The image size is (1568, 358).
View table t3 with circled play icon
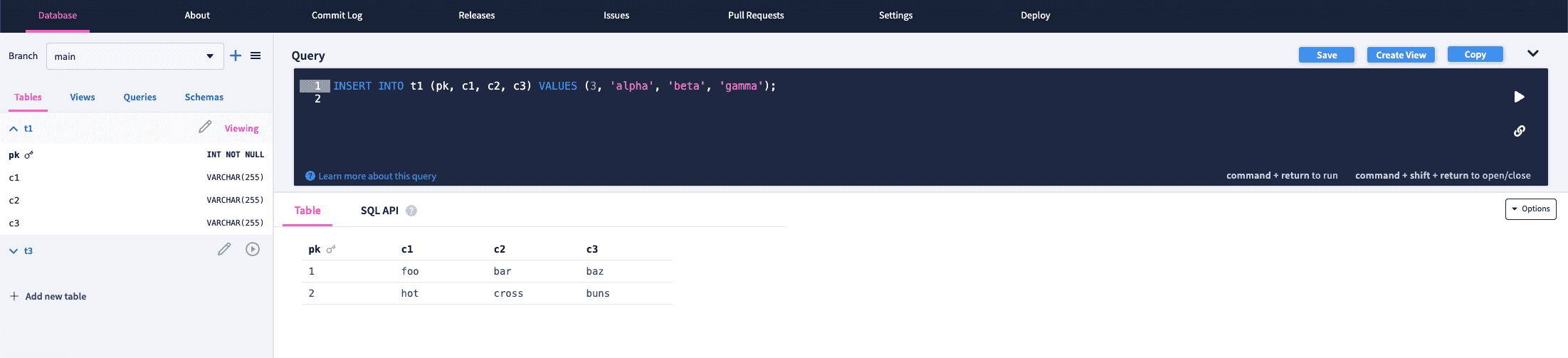click(253, 249)
